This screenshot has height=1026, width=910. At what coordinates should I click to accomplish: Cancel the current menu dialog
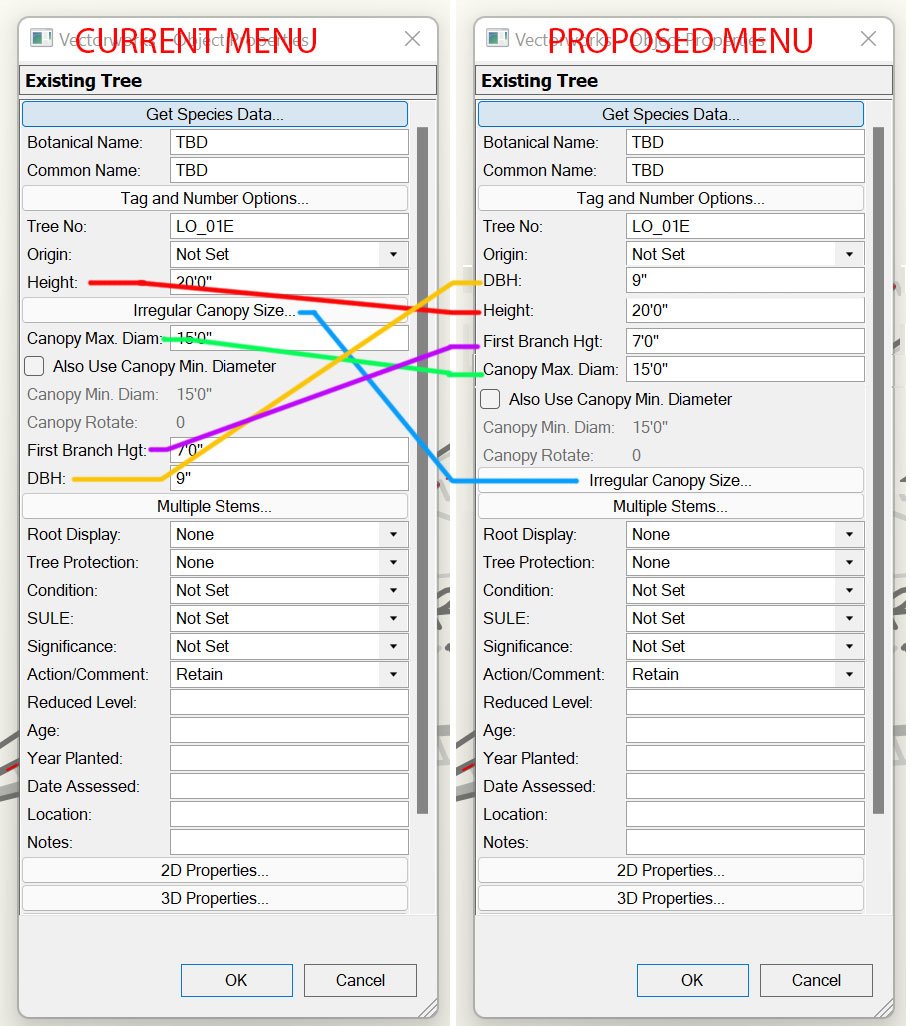[360, 980]
